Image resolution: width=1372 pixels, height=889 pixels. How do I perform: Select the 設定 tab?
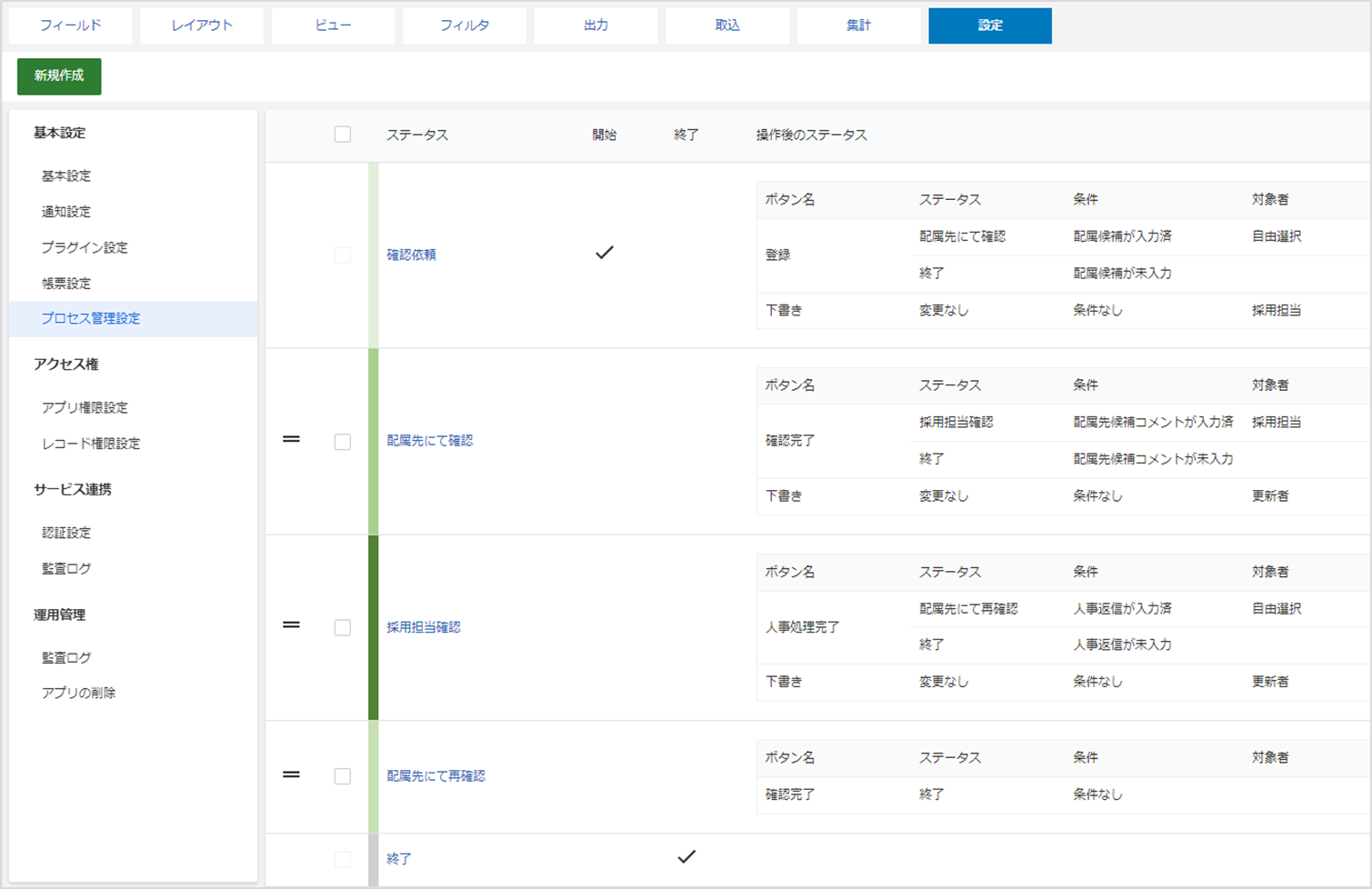click(x=990, y=25)
